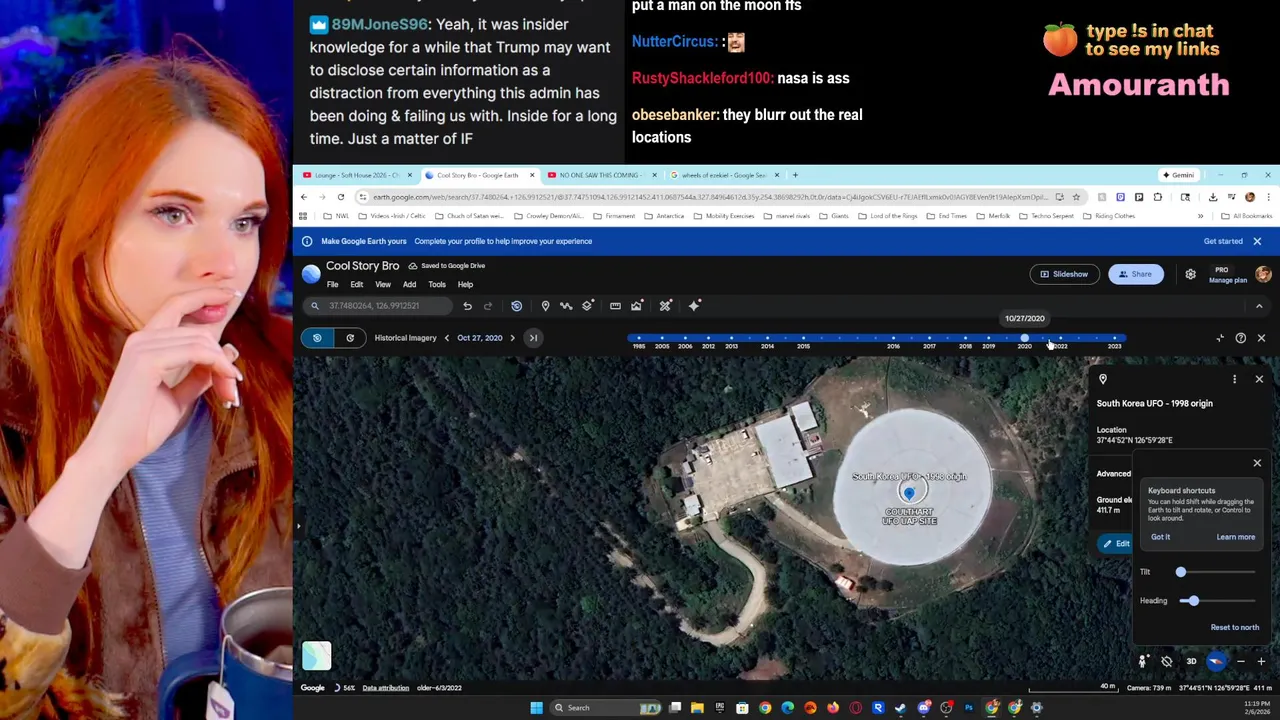Image resolution: width=1280 pixels, height=720 pixels.
Task: Click the taskbar Search box
Action: (608, 708)
